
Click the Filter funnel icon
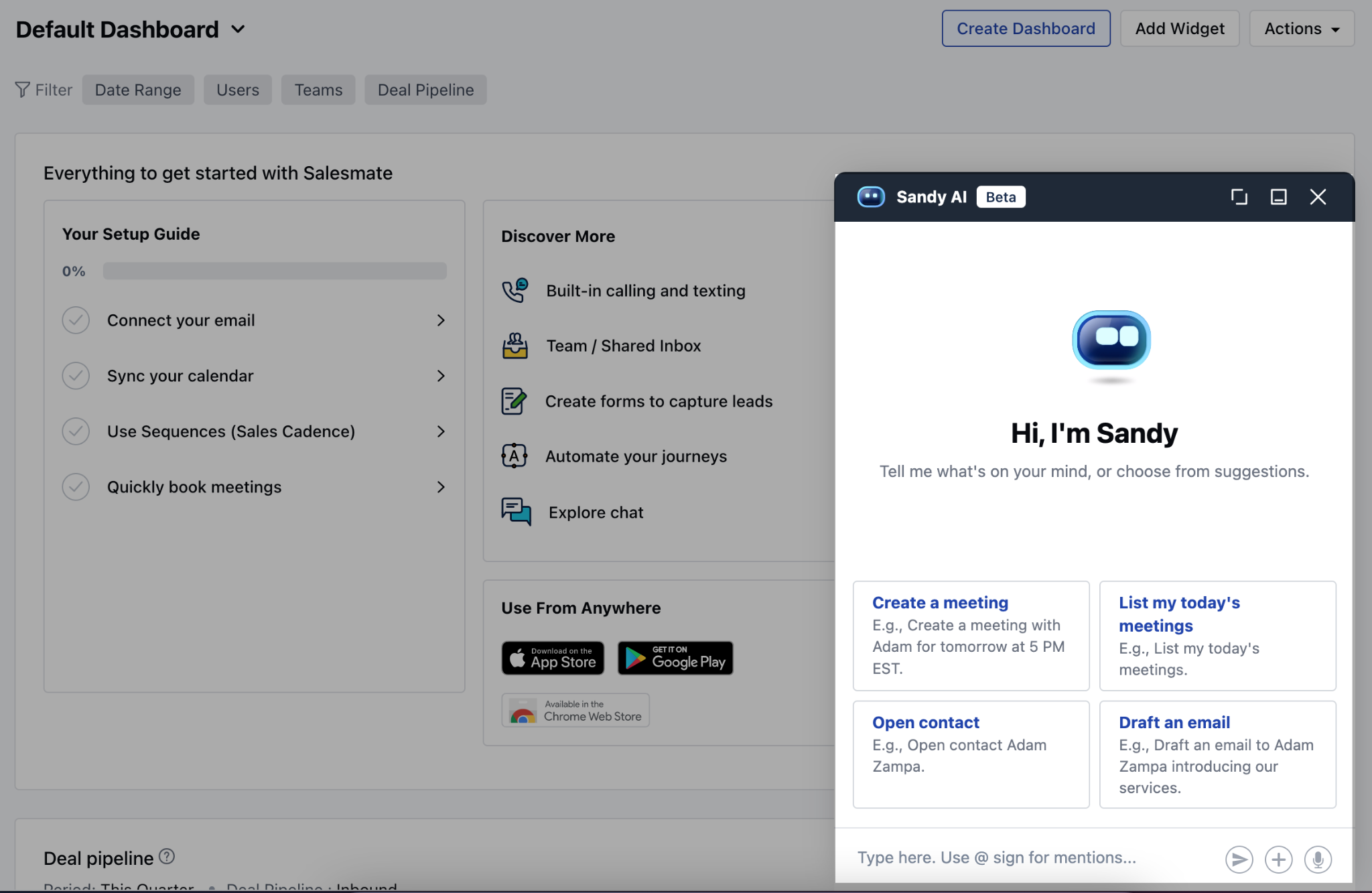pyautogui.click(x=22, y=90)
